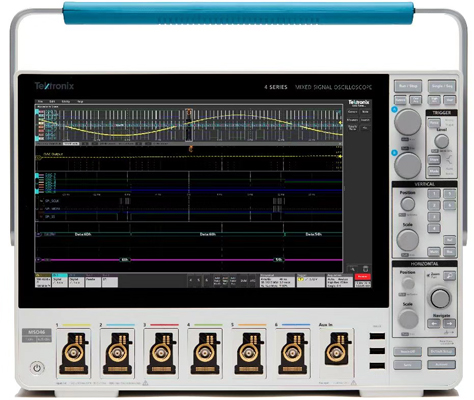The image size is (474, 400).
Task: Click the Default Setup button
Action: [442, 352]
